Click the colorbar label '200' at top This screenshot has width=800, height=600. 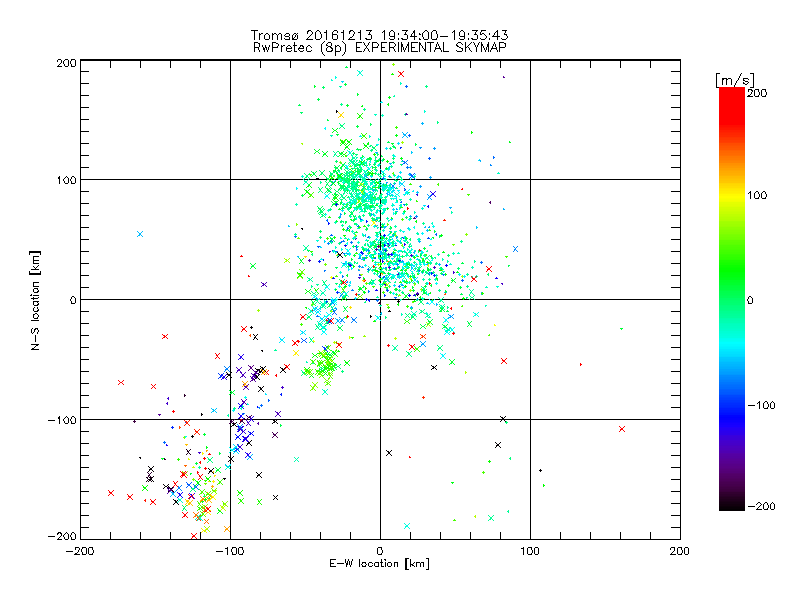coord(757,93)
